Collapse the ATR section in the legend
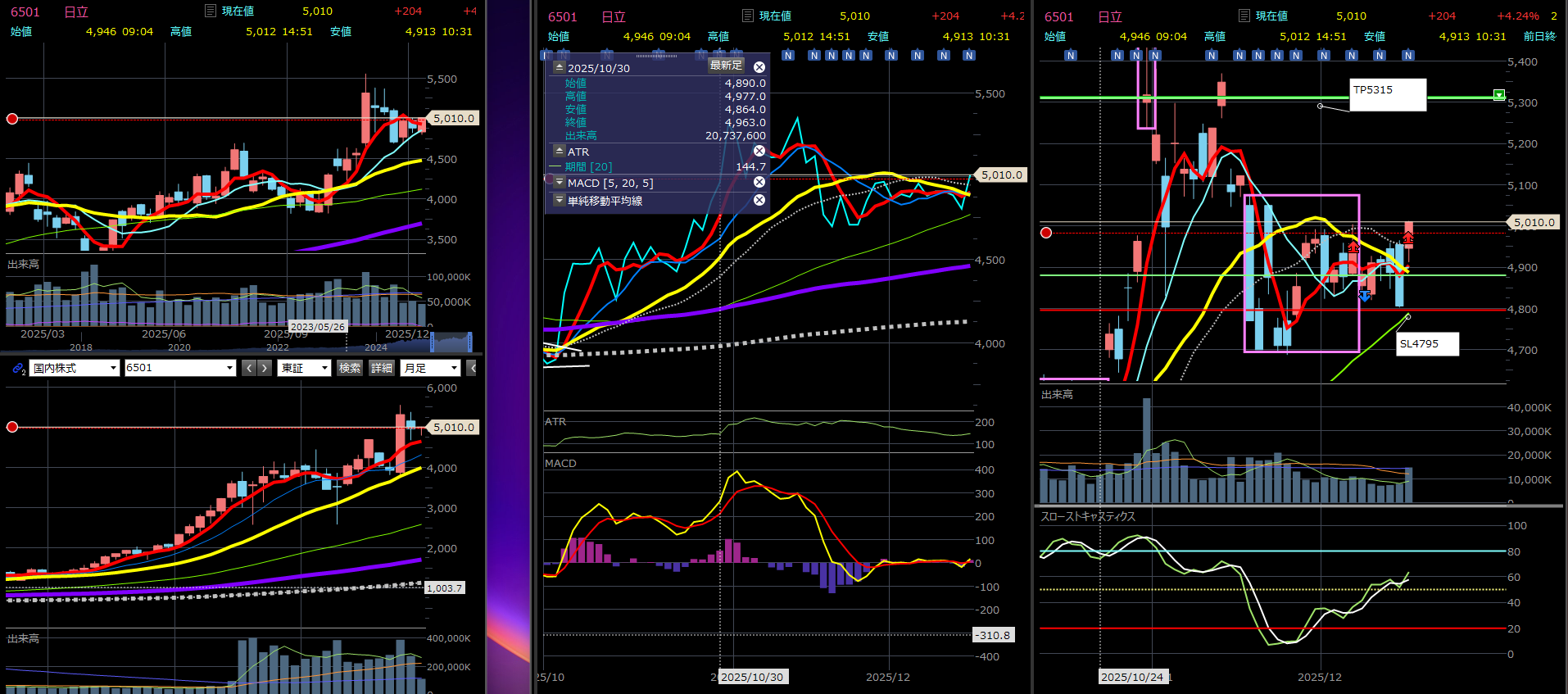Screen dimensions: 1568x694 [560, 151]
